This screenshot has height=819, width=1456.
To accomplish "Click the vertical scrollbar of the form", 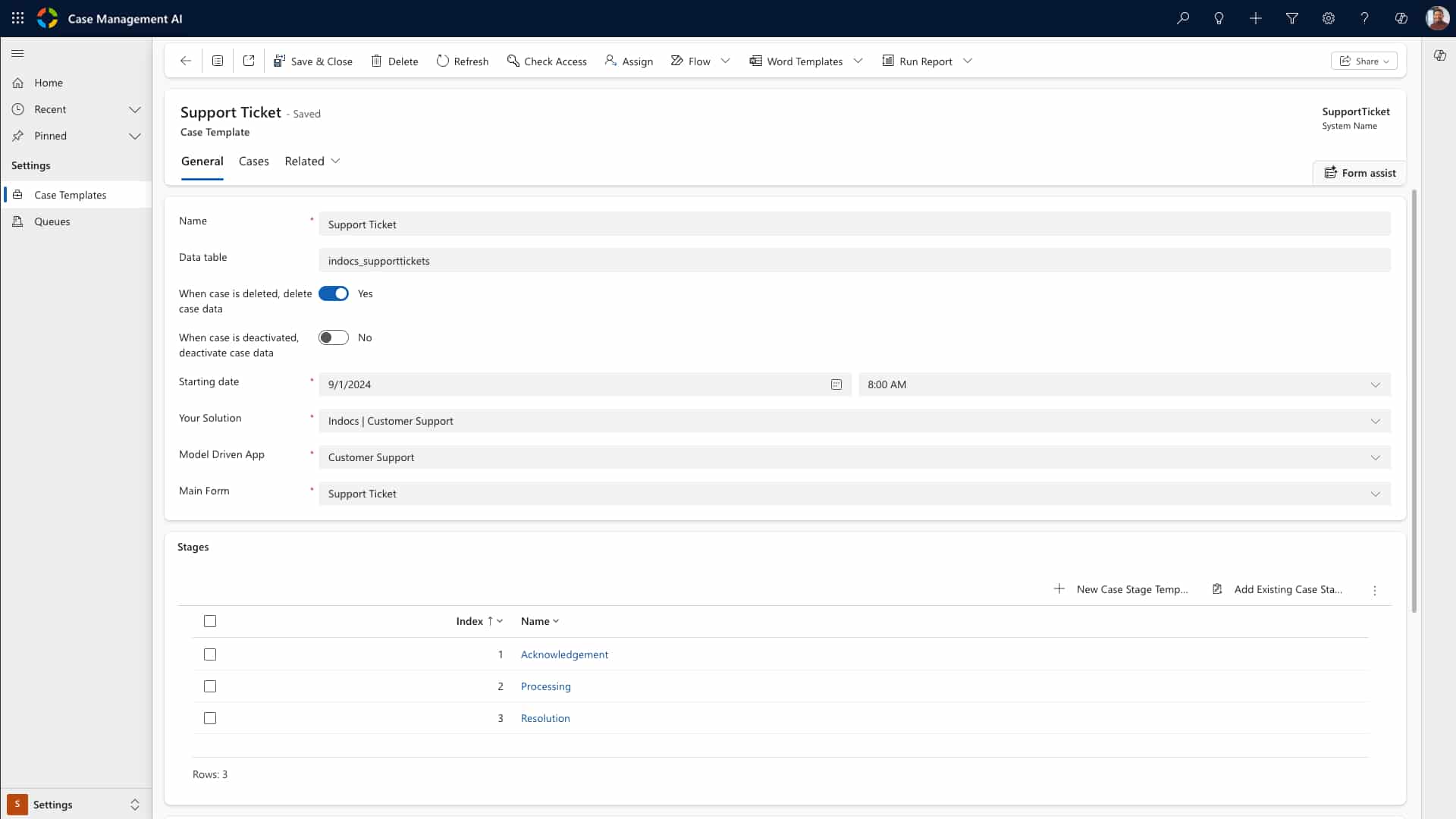I will (x=1414, y=402).
